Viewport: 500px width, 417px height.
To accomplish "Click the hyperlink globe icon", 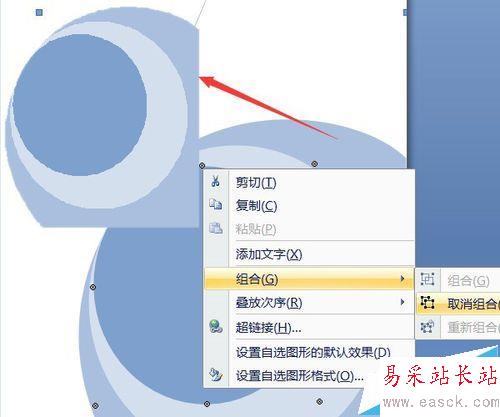I will (216, 327).
